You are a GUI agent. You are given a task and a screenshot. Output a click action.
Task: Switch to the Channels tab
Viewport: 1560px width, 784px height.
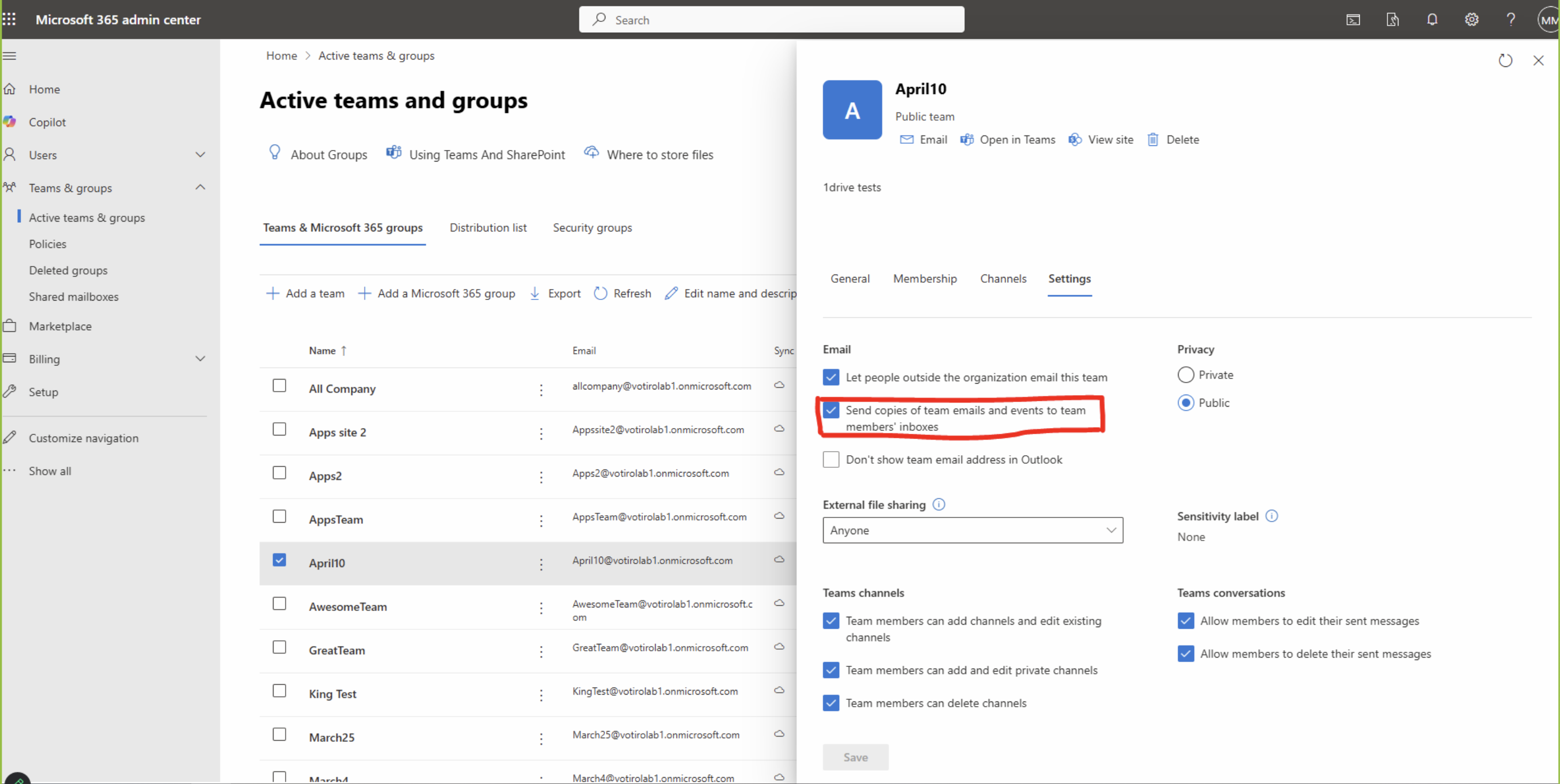coord(1003,279)
